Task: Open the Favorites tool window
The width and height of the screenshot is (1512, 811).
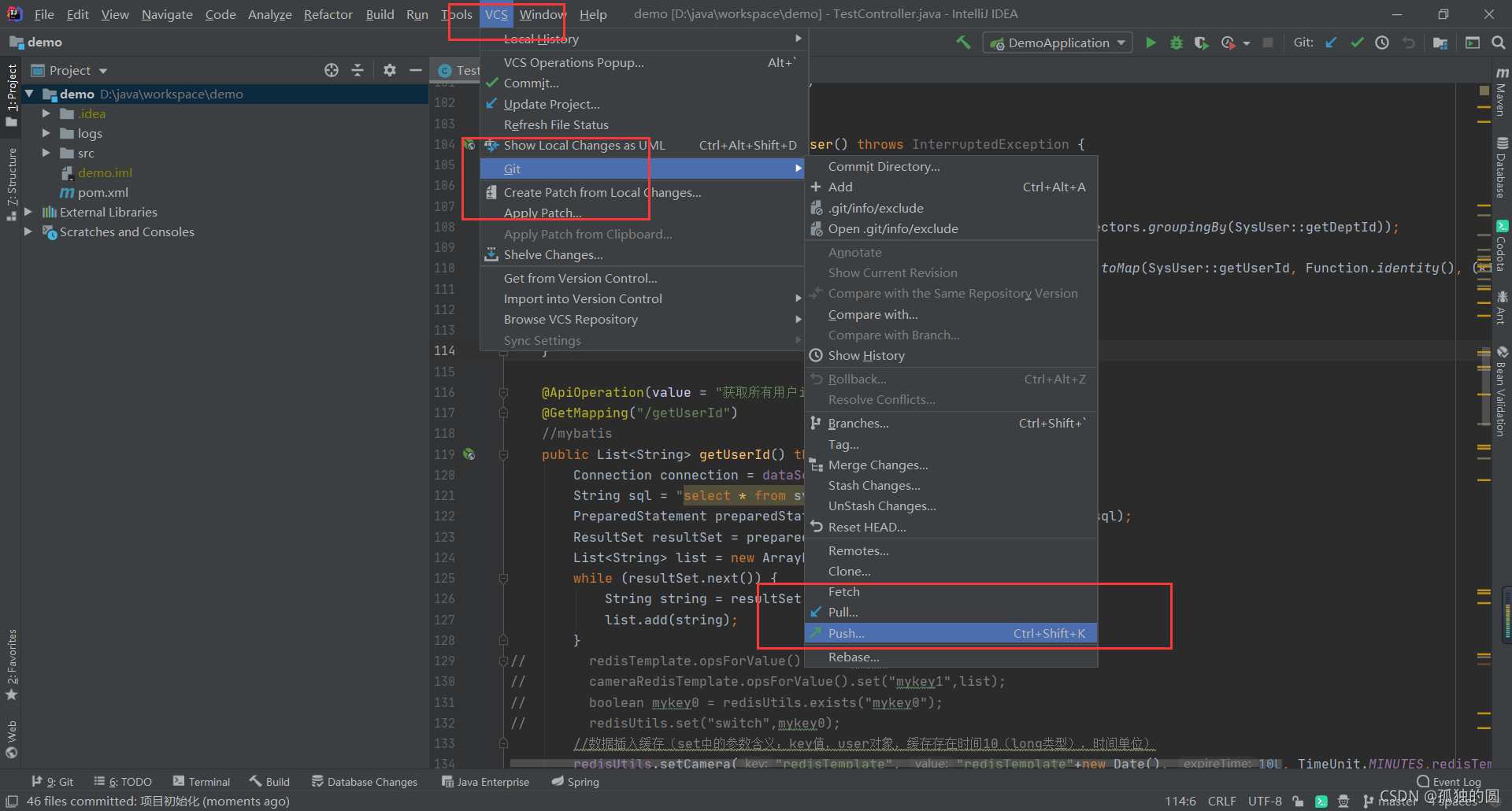Action: click(x=12, y=665)
